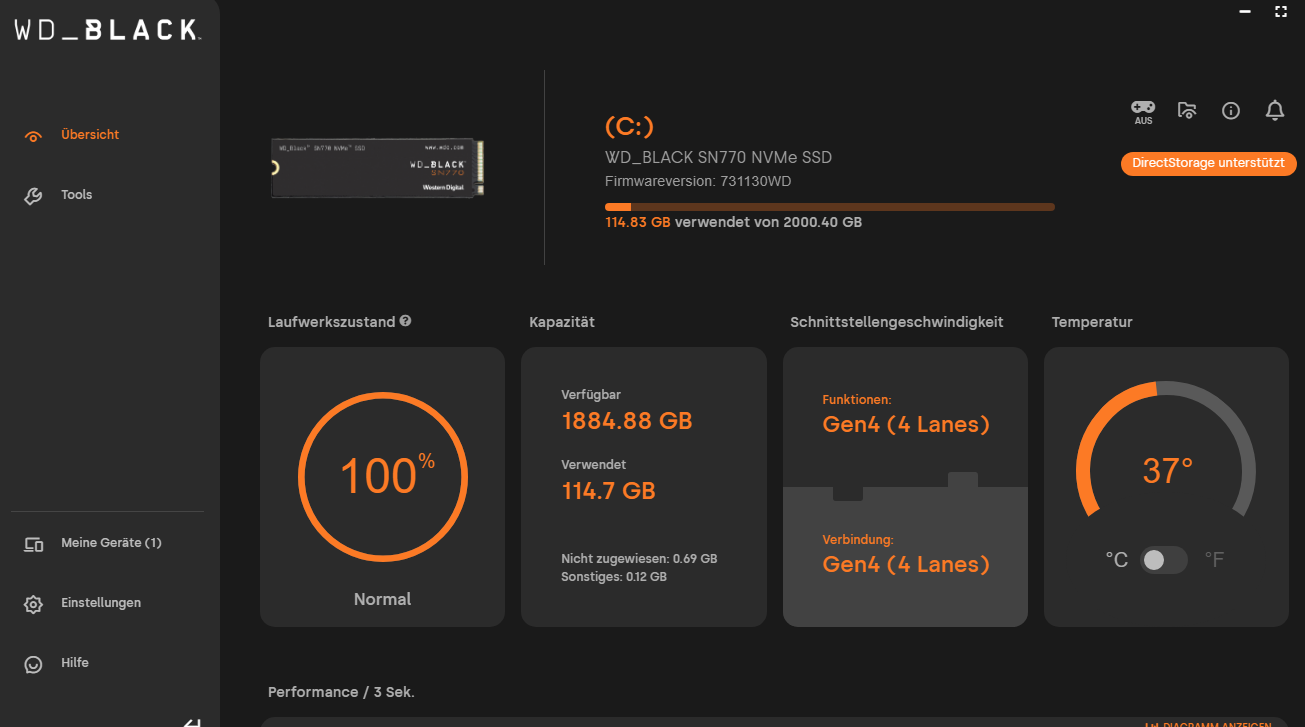Open the Hilfe page

pyautogui.click(x=75, y=663)
